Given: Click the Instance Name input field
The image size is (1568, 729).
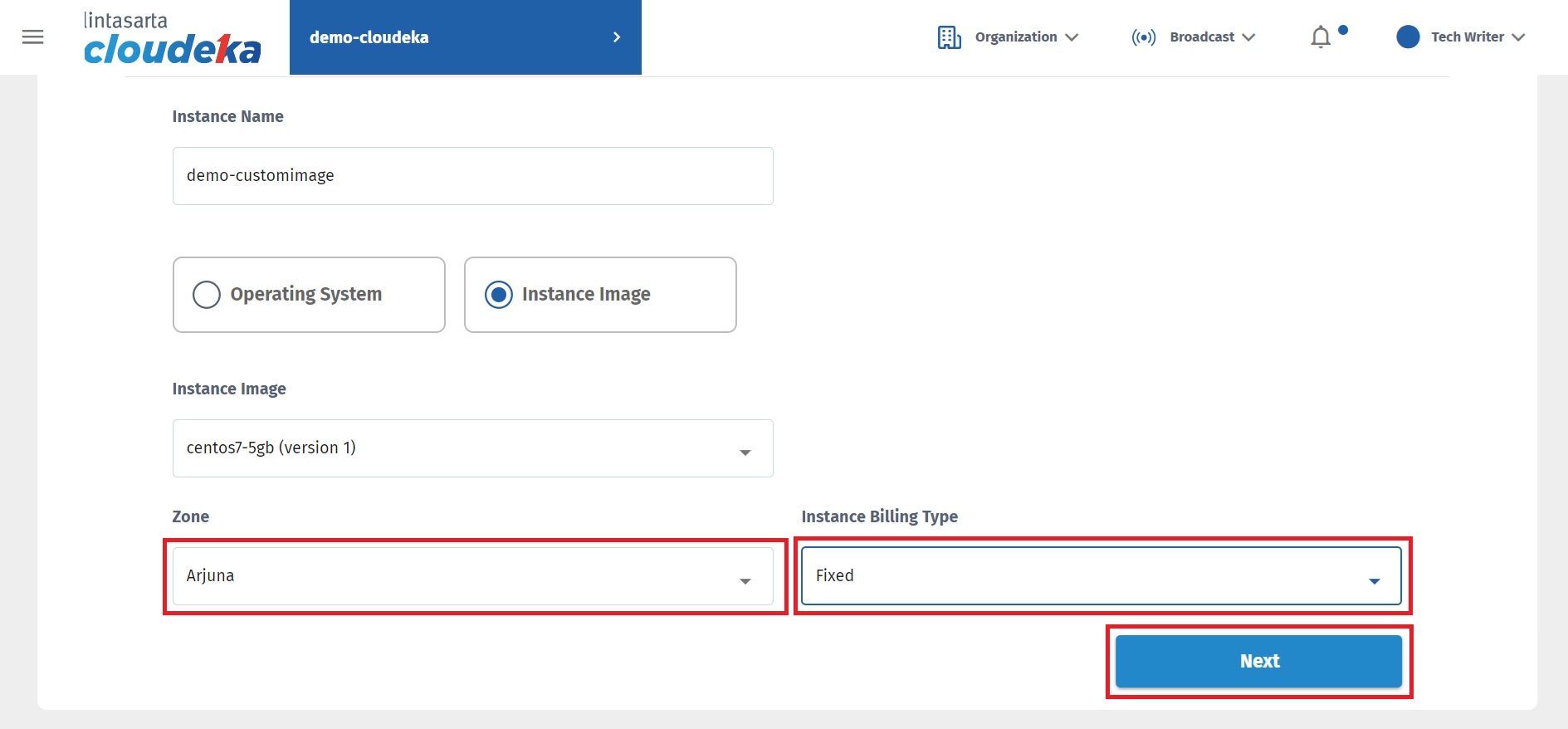Looking at the screenshot, I should click(472, 176).
